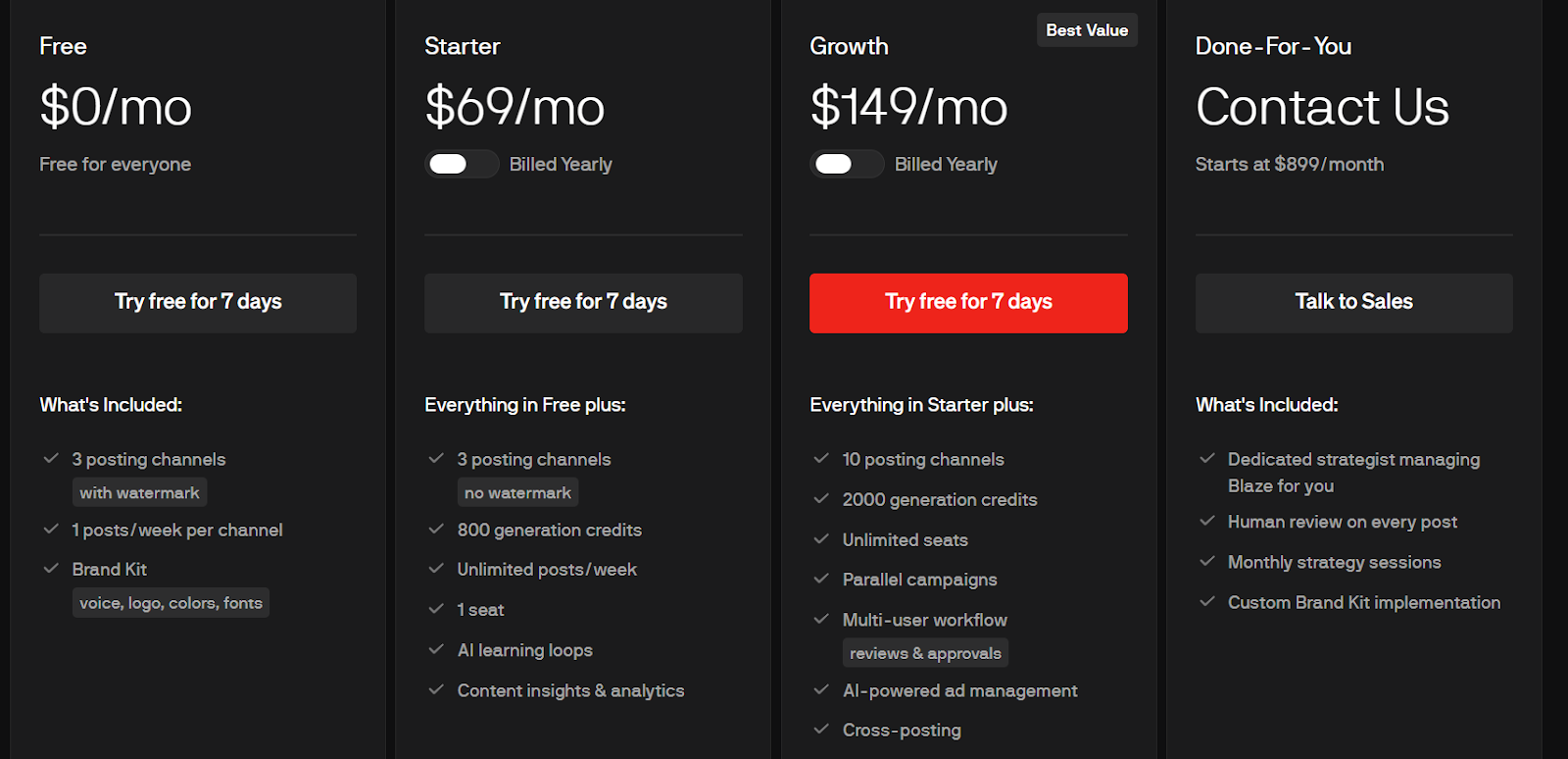
Task: Click the checkmark next to Monthly strategy sessions
Action: pos(1206,562)
